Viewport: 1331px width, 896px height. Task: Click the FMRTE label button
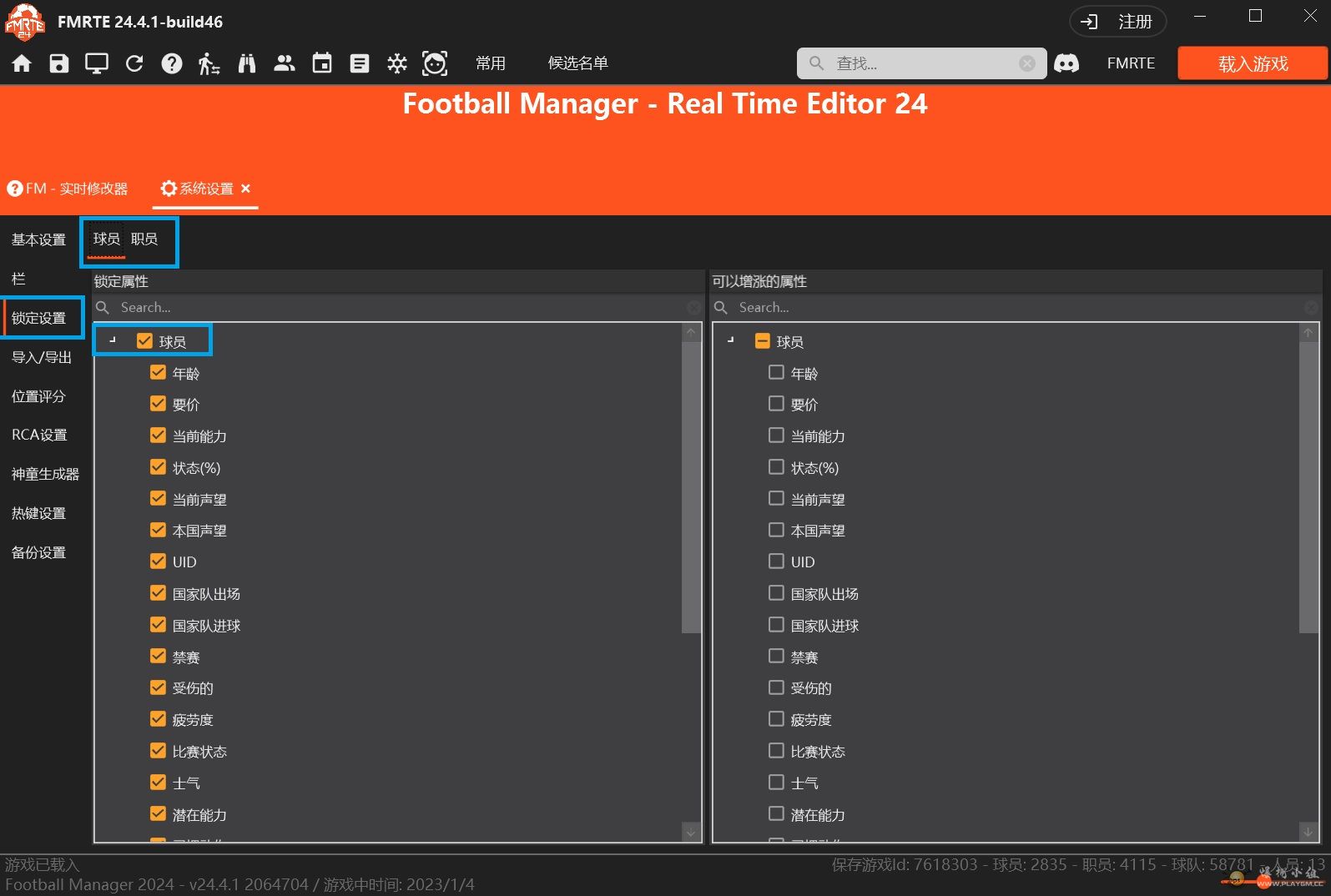[1131, 63]
